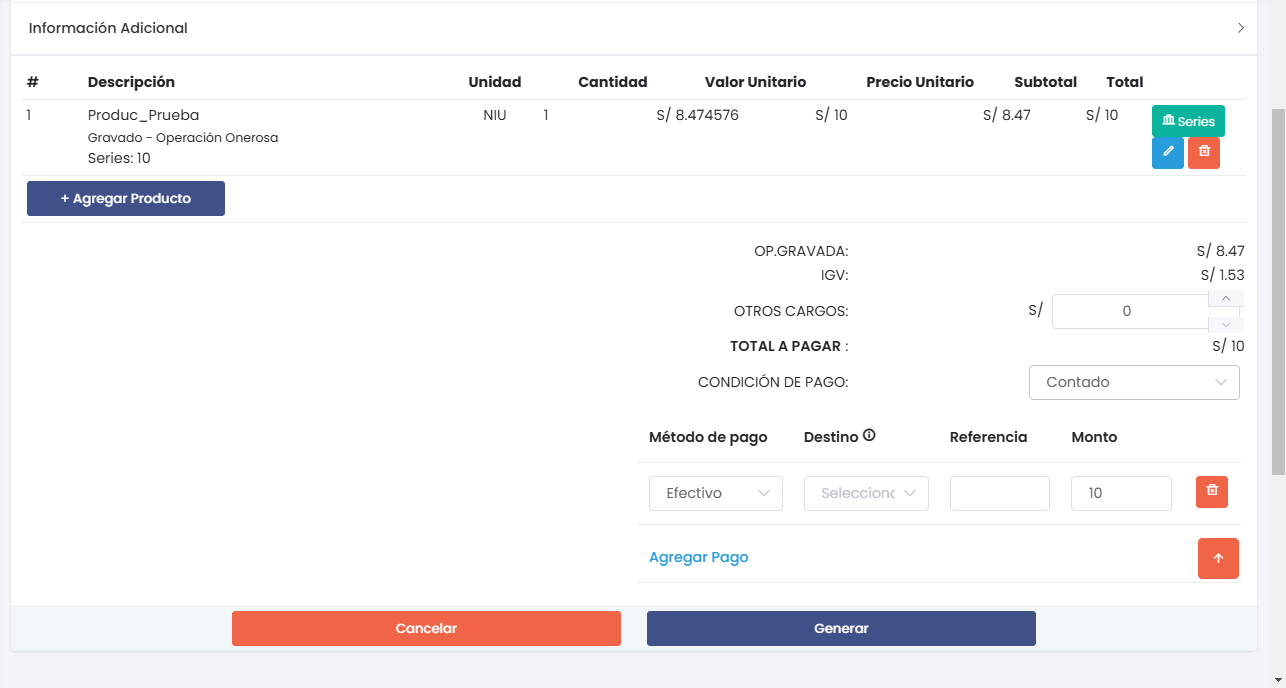
Task: Delete Produc_Prueba using trash icon
Action: pyautogui.click(x=1204, y=152)
